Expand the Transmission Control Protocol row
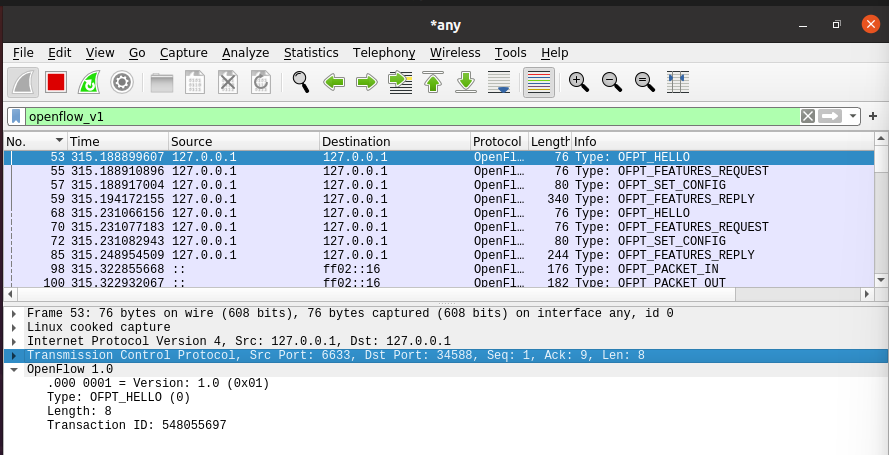This screenshot has width=889, height=455. tap(14, 356)
